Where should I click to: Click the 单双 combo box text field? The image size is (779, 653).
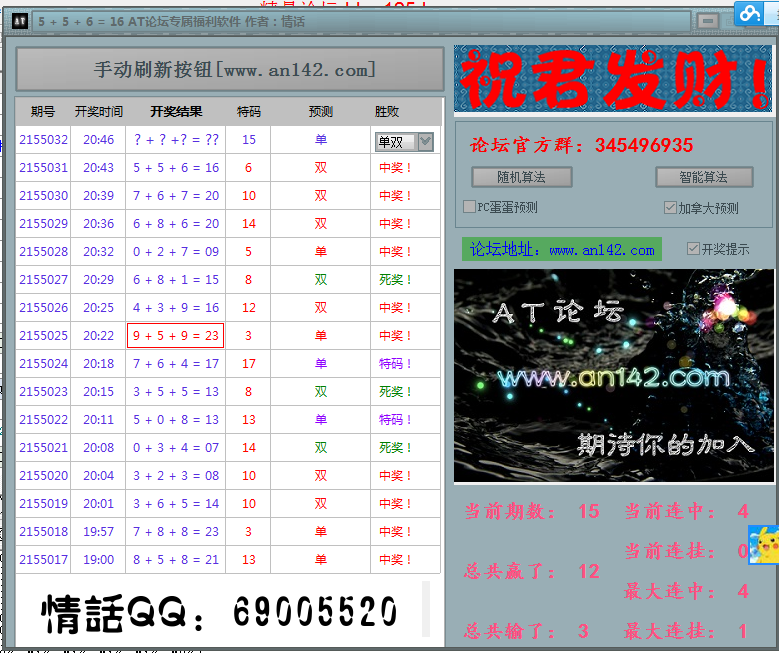click(x=394, y=142)
